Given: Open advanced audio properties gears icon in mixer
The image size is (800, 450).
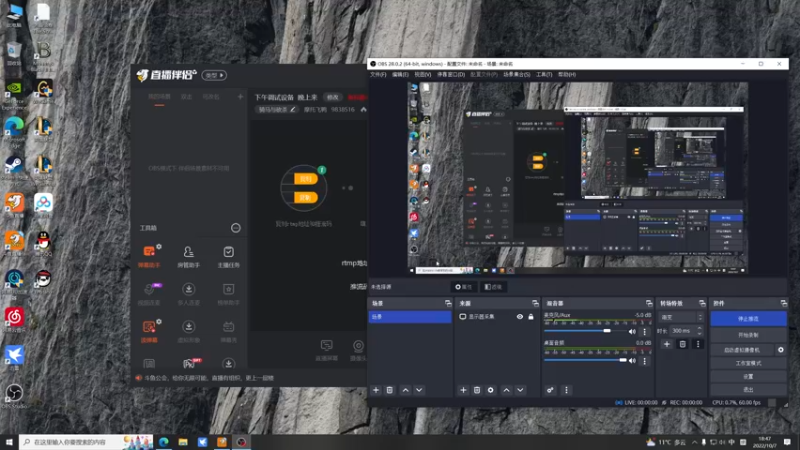Looking at the screenshot, I should pyautogui.click(x=550, y=390).
